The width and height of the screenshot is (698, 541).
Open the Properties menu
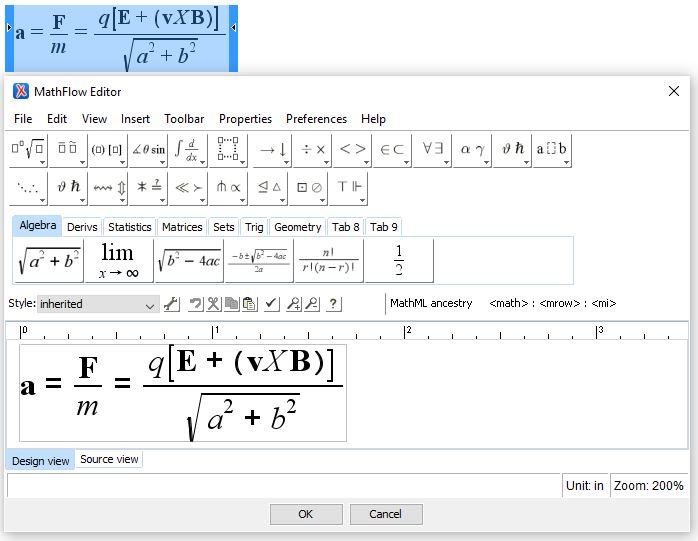[245, 119]
